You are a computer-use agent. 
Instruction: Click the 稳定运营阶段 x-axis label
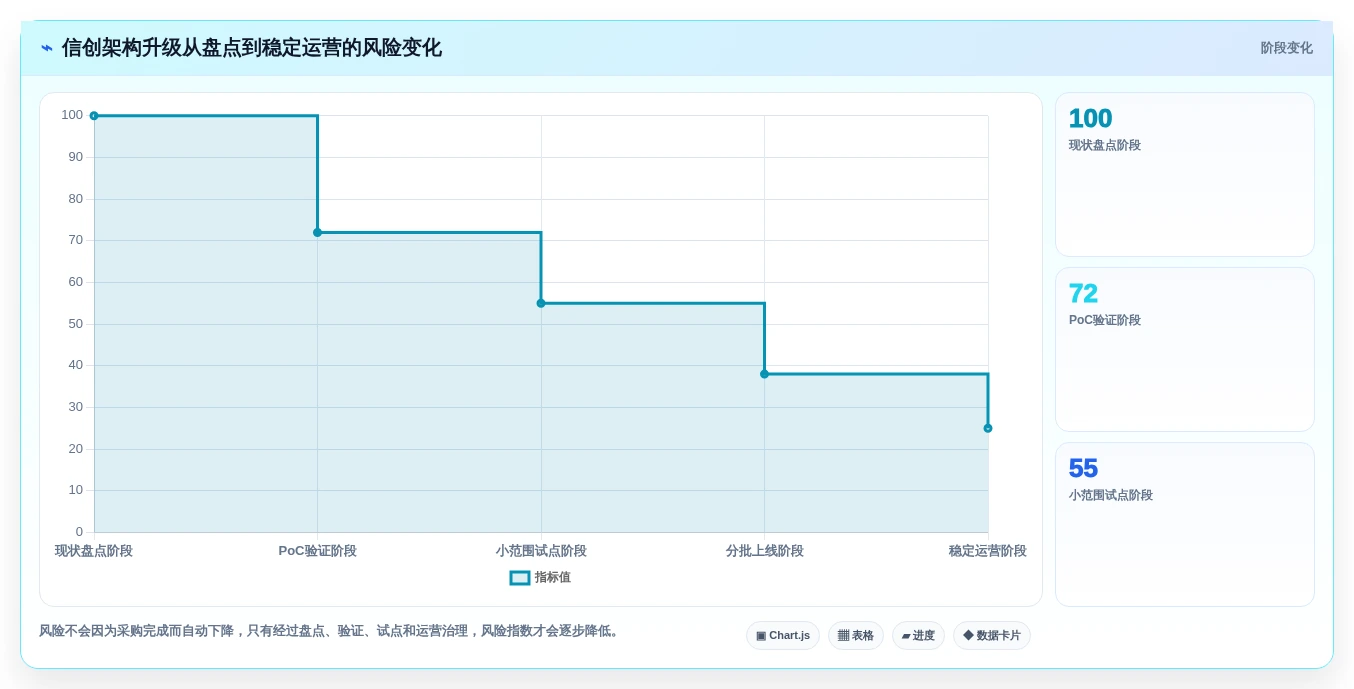988,551
